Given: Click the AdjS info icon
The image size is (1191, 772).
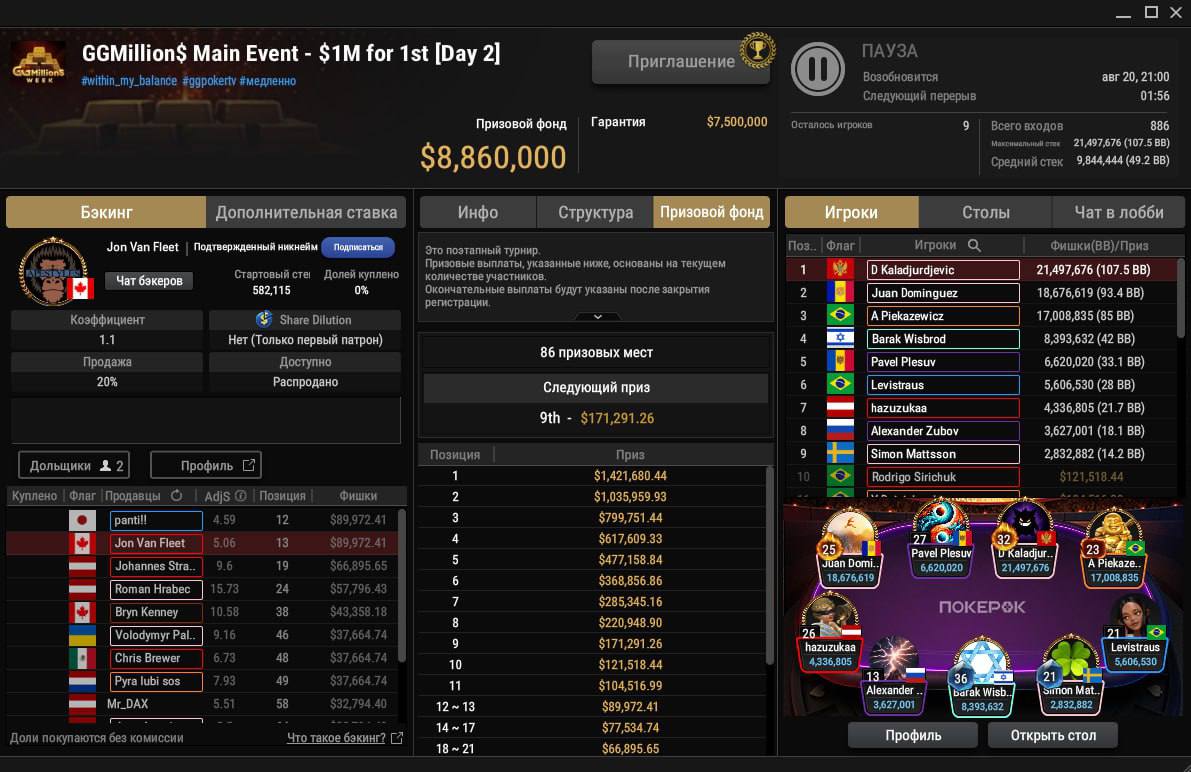Looking at the screenshot, I should (241, 495).
